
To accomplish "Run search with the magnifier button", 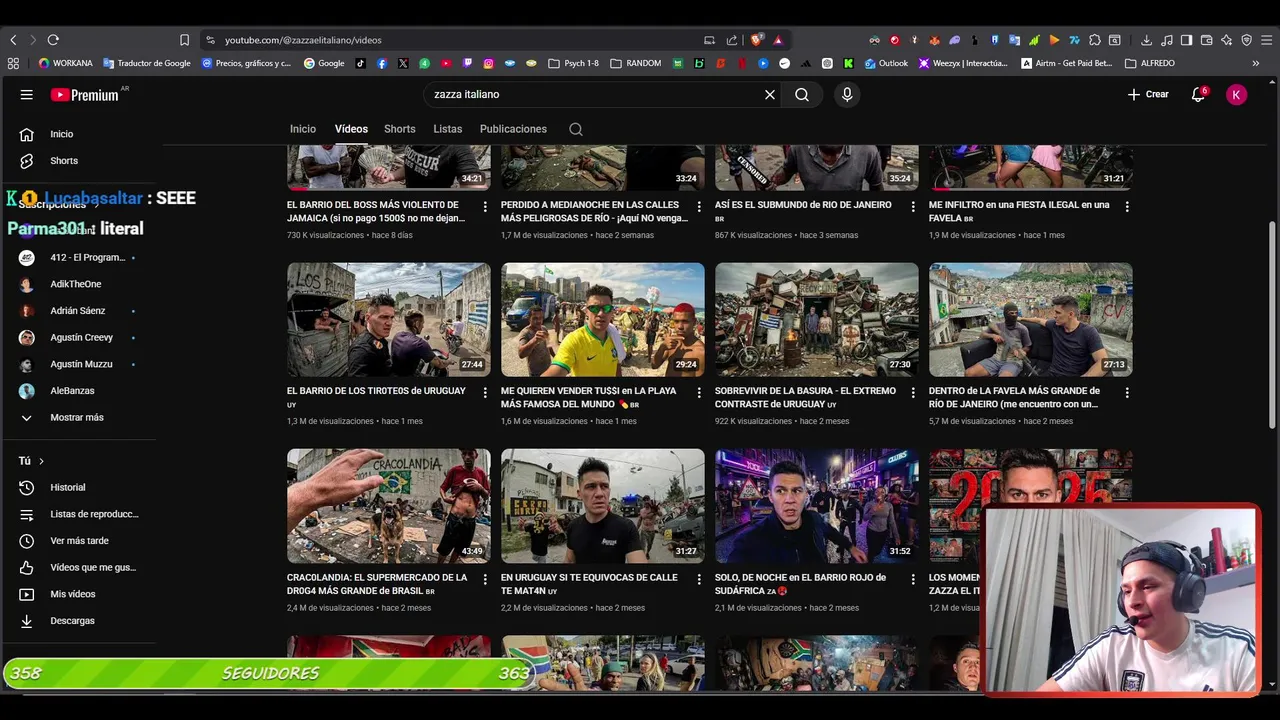I will [802, 94].
